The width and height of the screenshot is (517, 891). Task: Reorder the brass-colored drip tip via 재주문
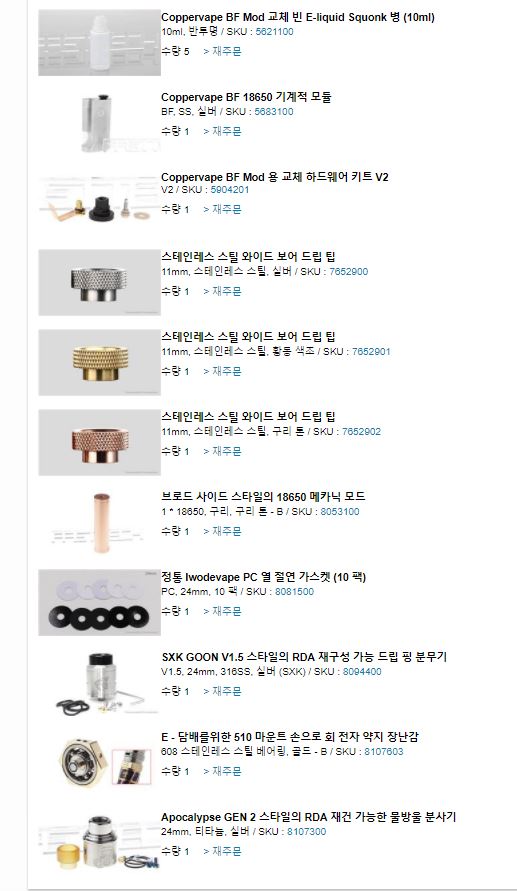click(x=222, y=372)
